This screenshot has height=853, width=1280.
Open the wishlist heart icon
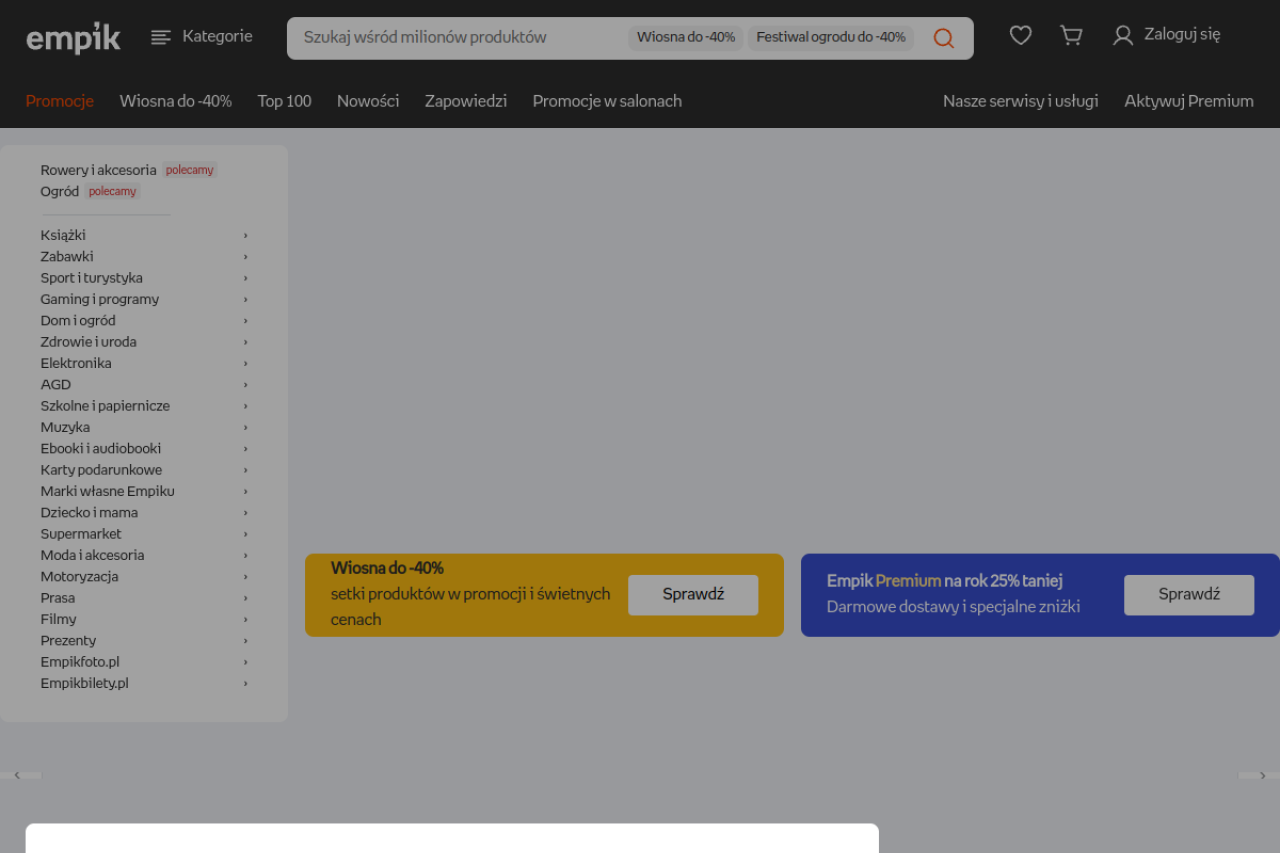(x=1020, y=36)
